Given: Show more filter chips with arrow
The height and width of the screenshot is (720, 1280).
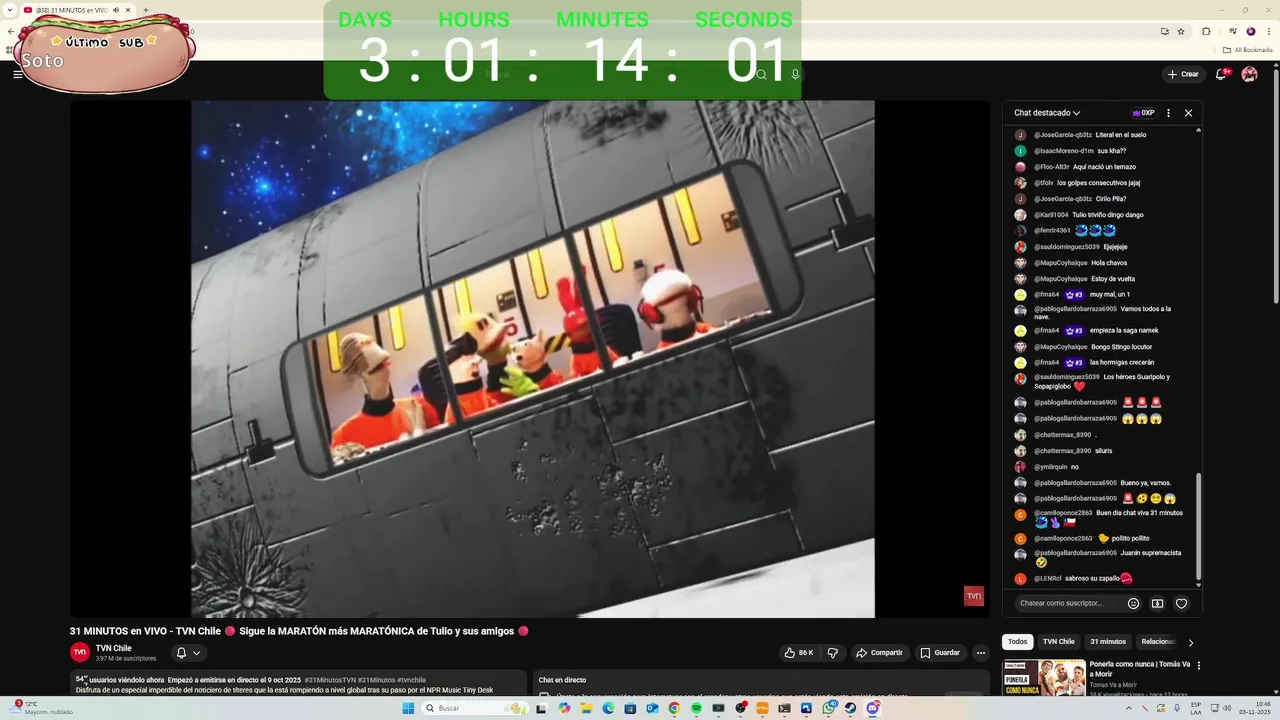Looking at the screenshot, I should click(1190, 642).
